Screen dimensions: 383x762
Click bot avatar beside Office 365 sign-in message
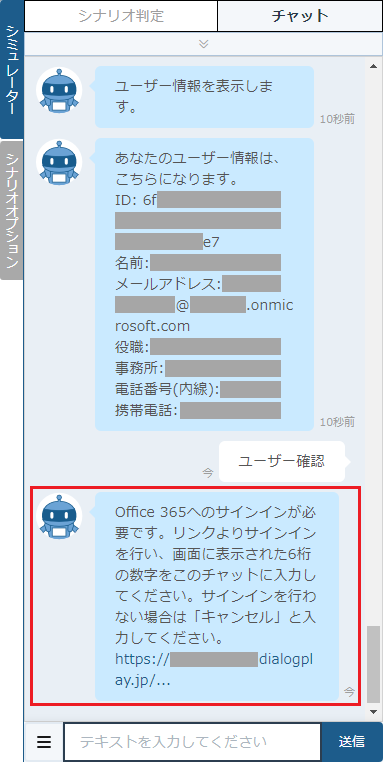click(59, 516)
